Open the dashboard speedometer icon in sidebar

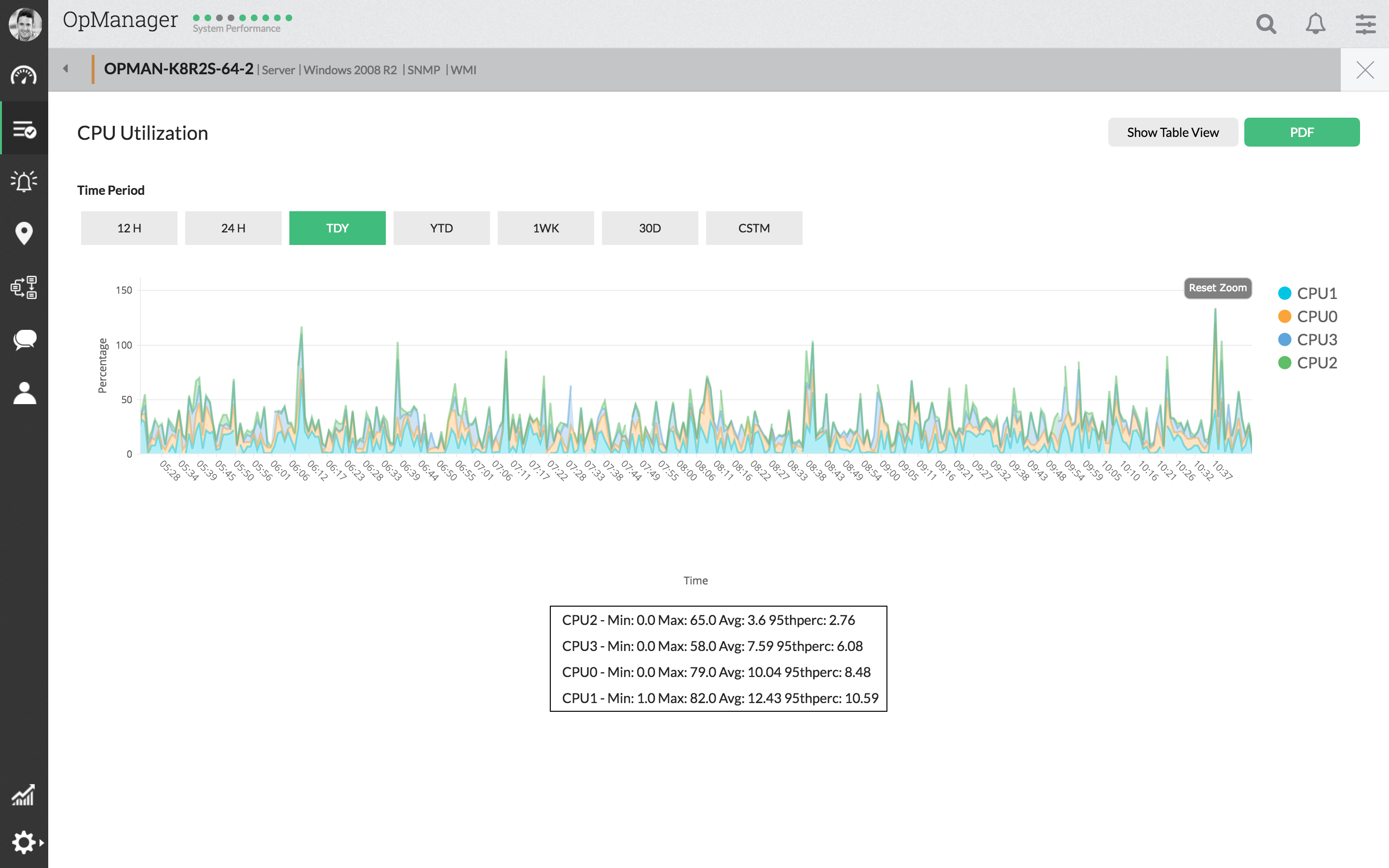point(24,75)
